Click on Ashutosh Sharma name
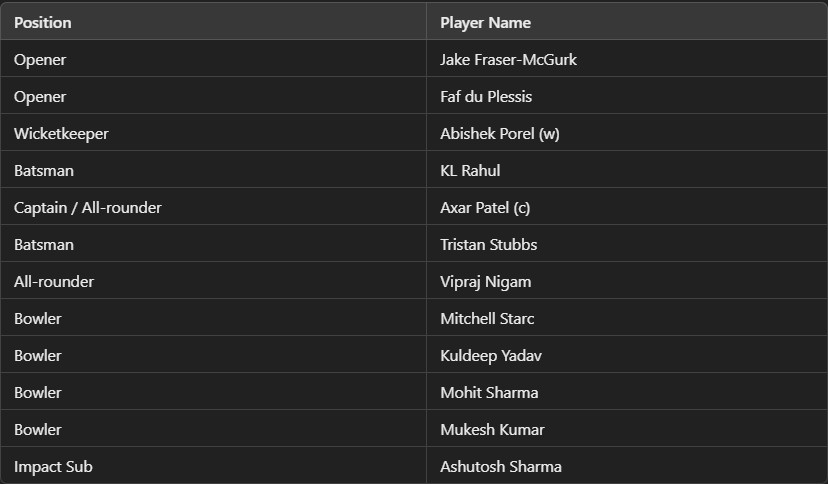 501,466
